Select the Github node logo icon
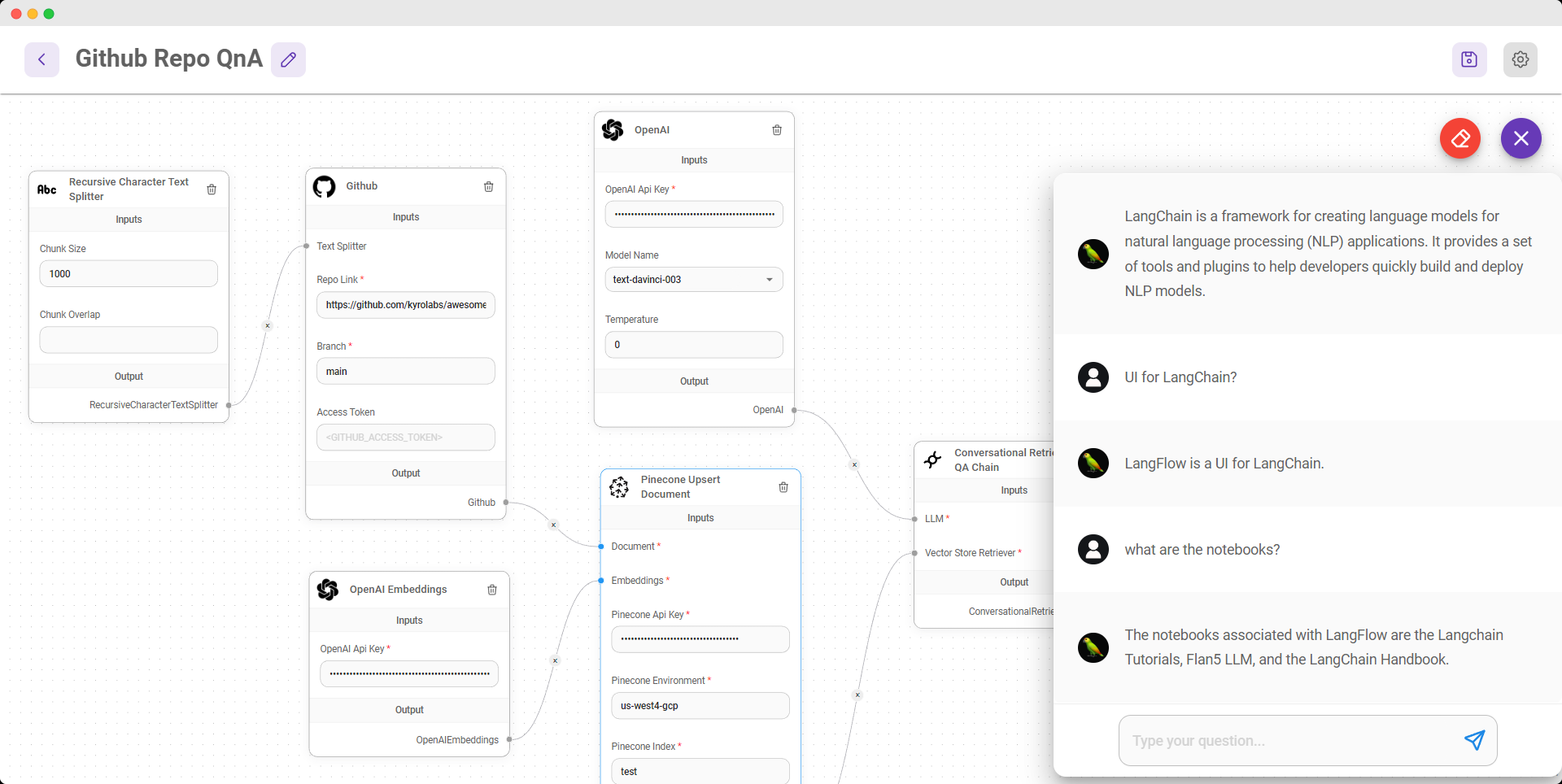 click(x=325, y=187)
